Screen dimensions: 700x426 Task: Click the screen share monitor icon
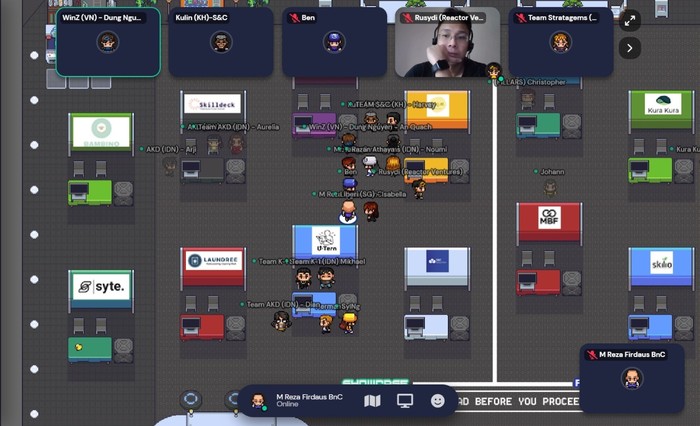tap(405, 401)
